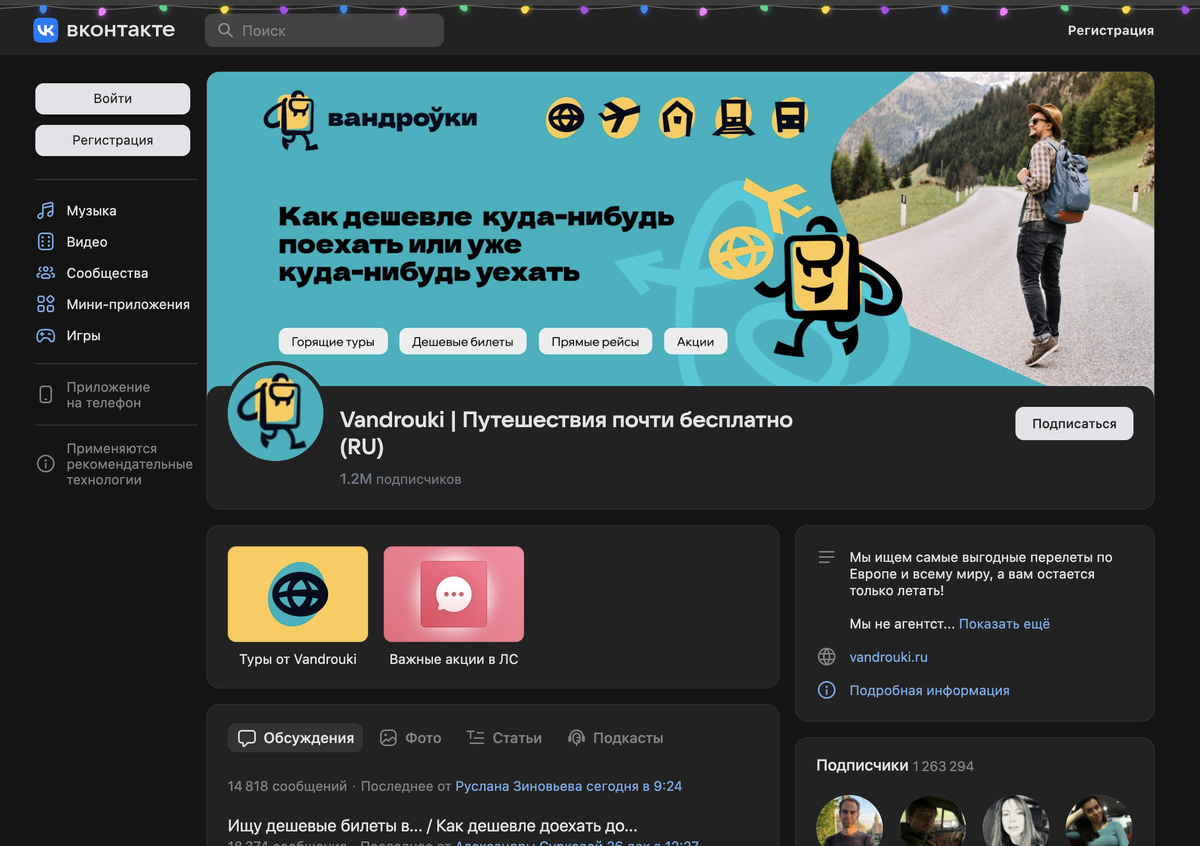
Task: Click the house icon in cover banner
Action: 677,119
